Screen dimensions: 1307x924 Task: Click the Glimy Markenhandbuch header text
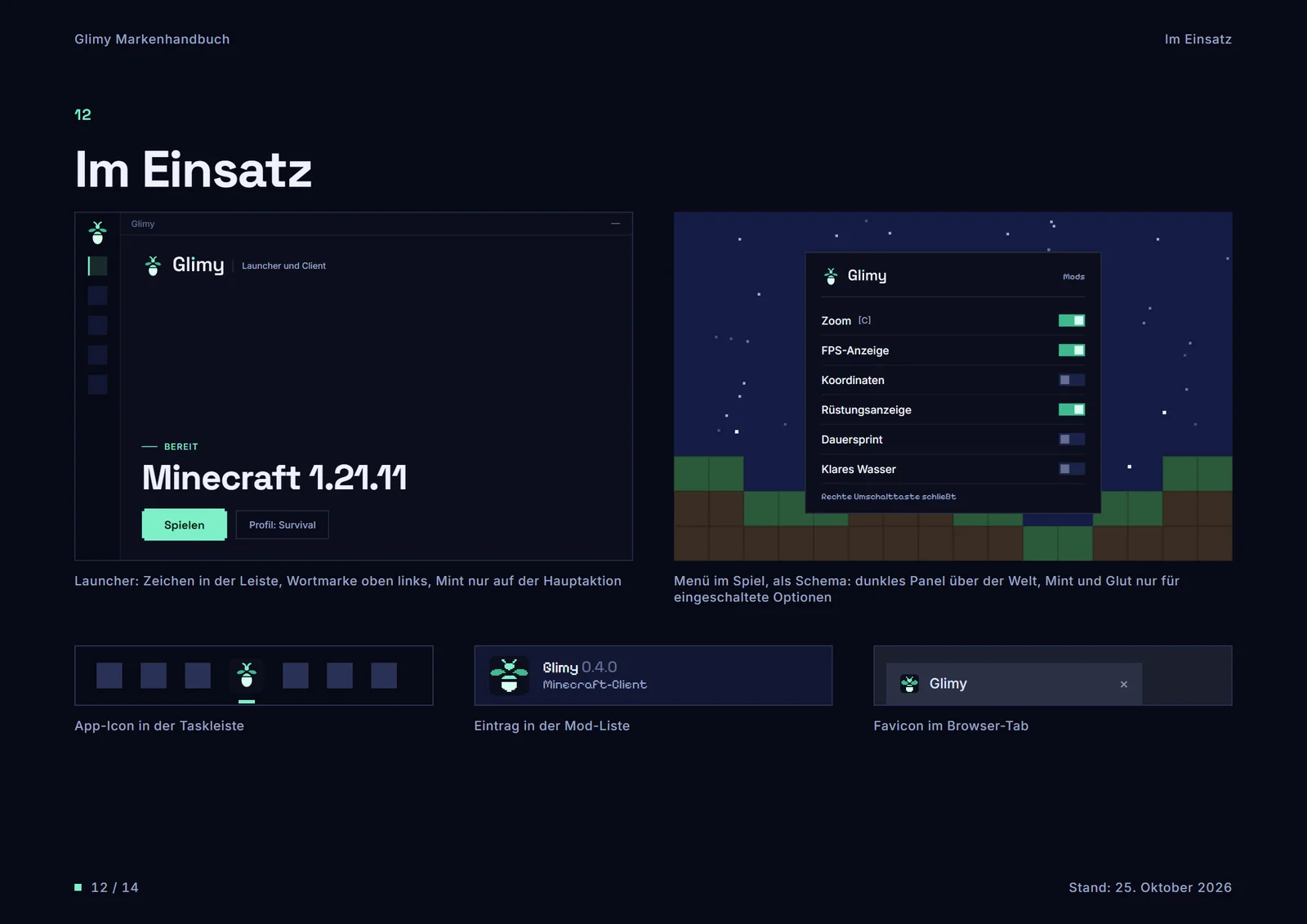click(x=152, y=39)
